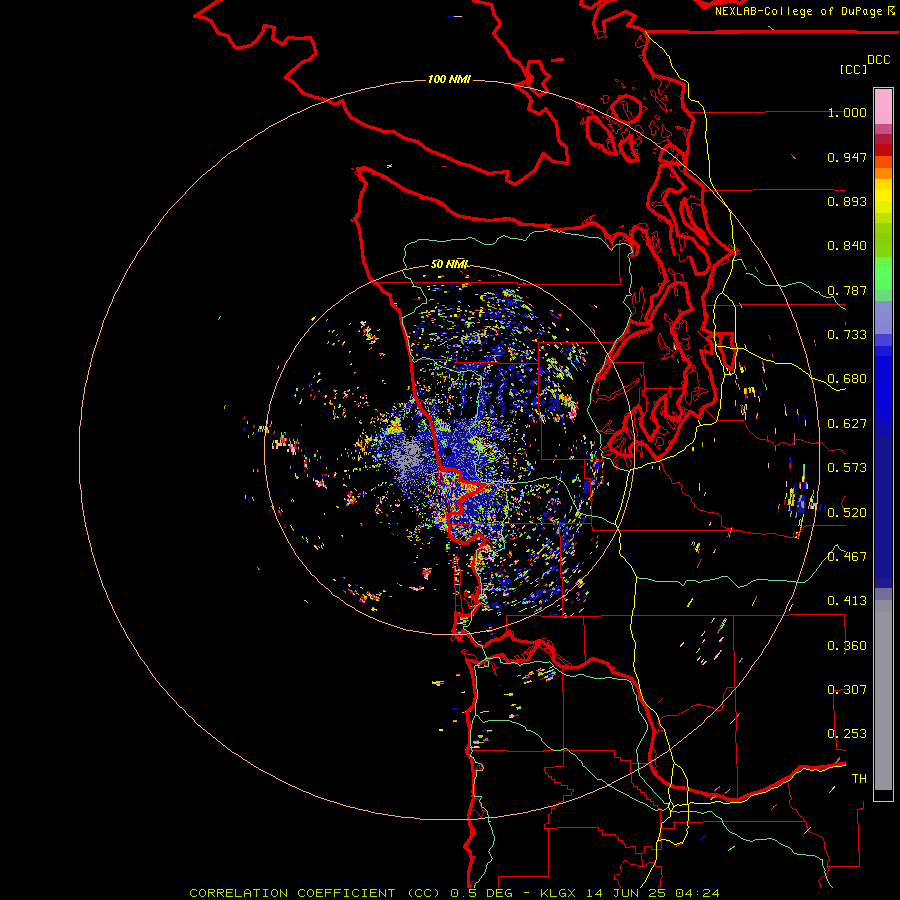
Task: Click the 0.893 legend value
Action: pos(847,201)
